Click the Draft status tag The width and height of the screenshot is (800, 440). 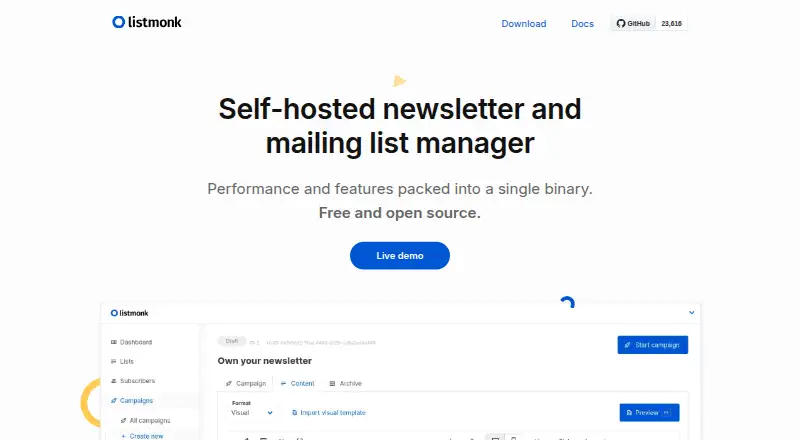pyautogui.click(x=232, y=341)
